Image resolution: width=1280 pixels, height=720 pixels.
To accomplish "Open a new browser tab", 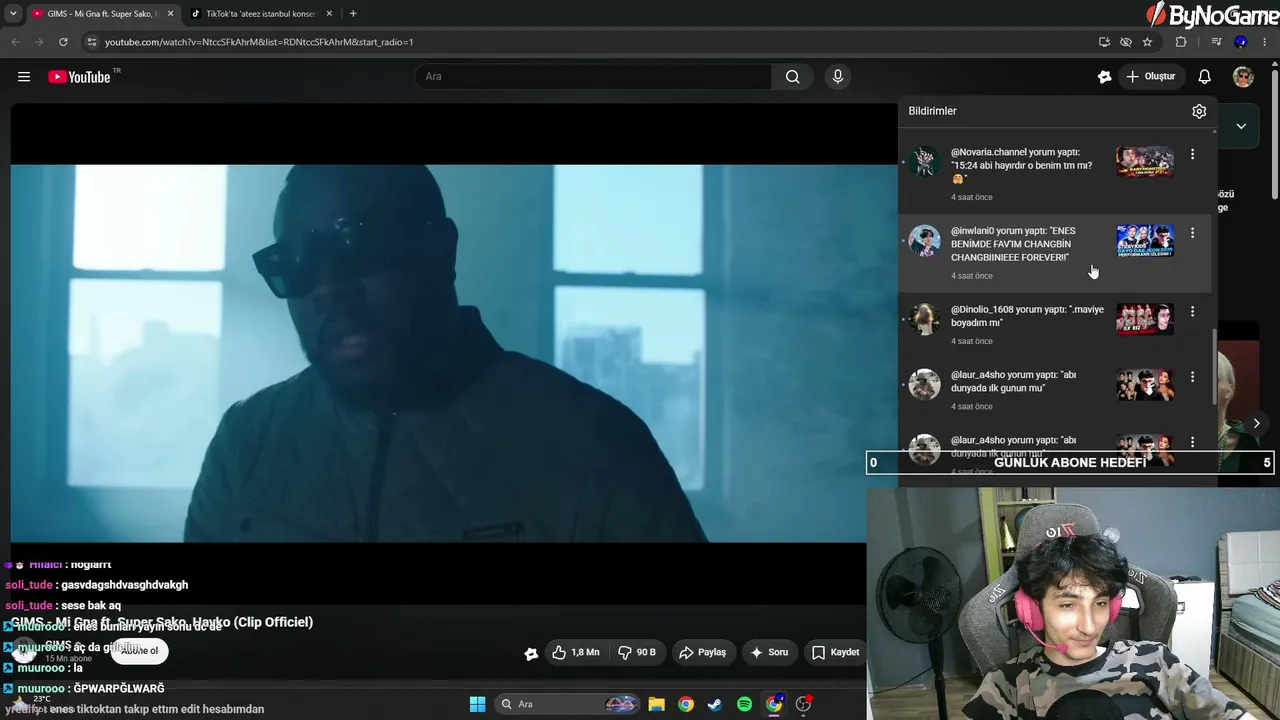I will tap(353, 14).
